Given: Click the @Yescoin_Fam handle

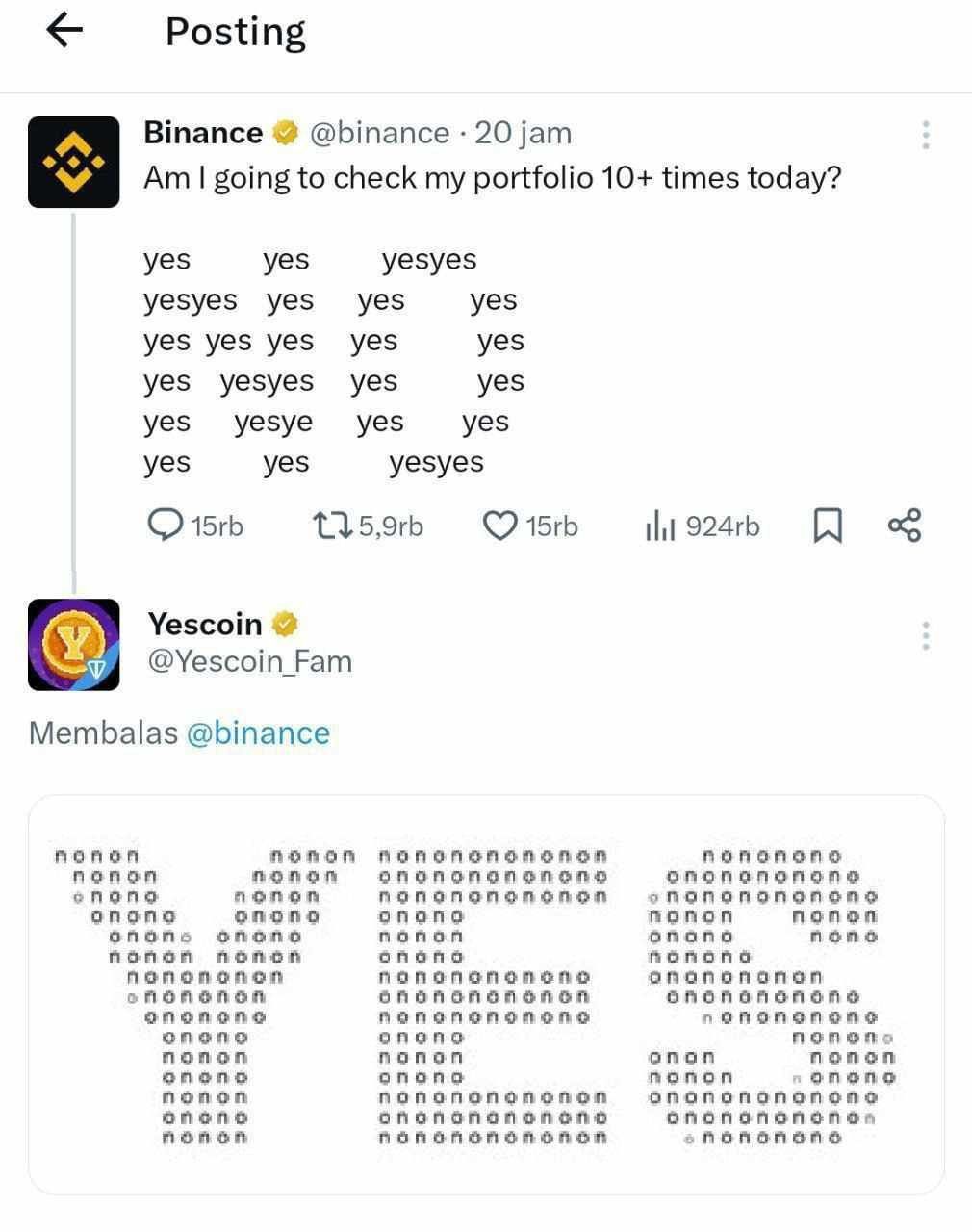Looking at the screenshot, I should 250,662.
